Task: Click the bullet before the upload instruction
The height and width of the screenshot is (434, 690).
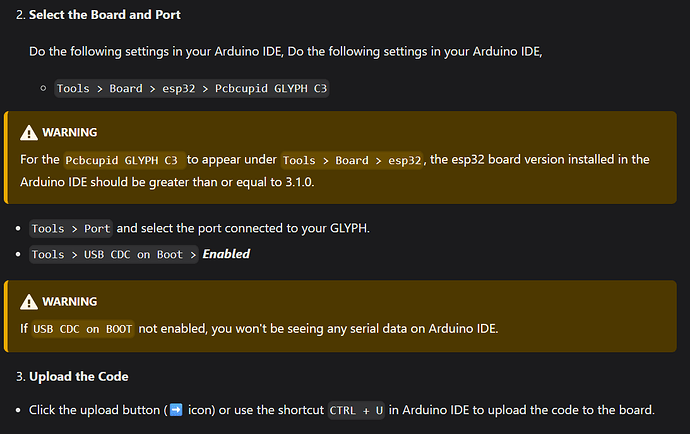Action: (20, 410)
